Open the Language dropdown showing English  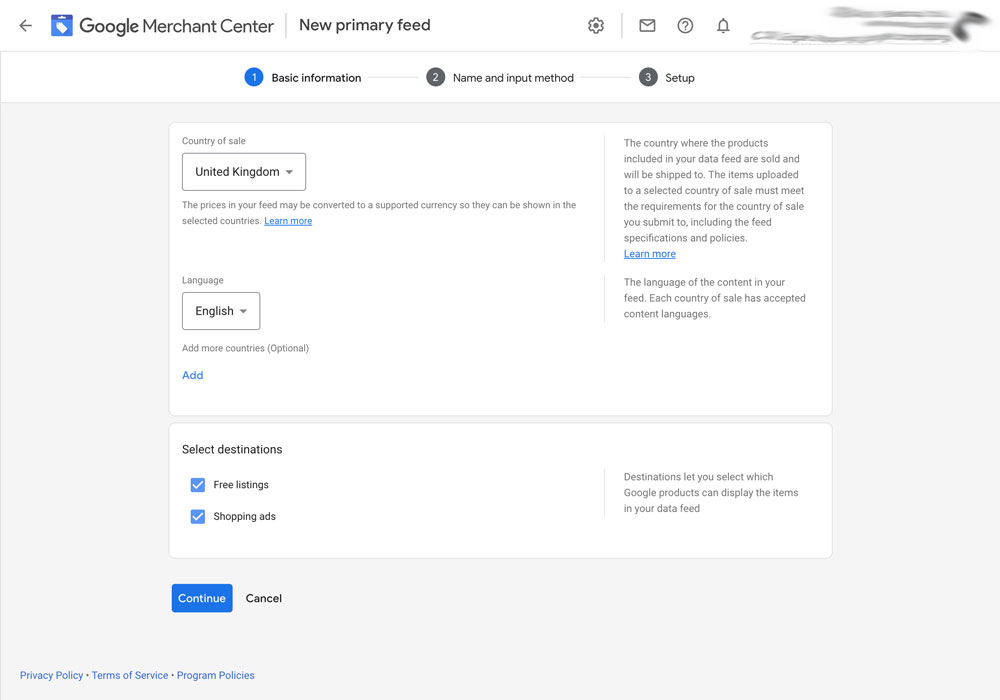pyautogui.click(x=221, y=311)
